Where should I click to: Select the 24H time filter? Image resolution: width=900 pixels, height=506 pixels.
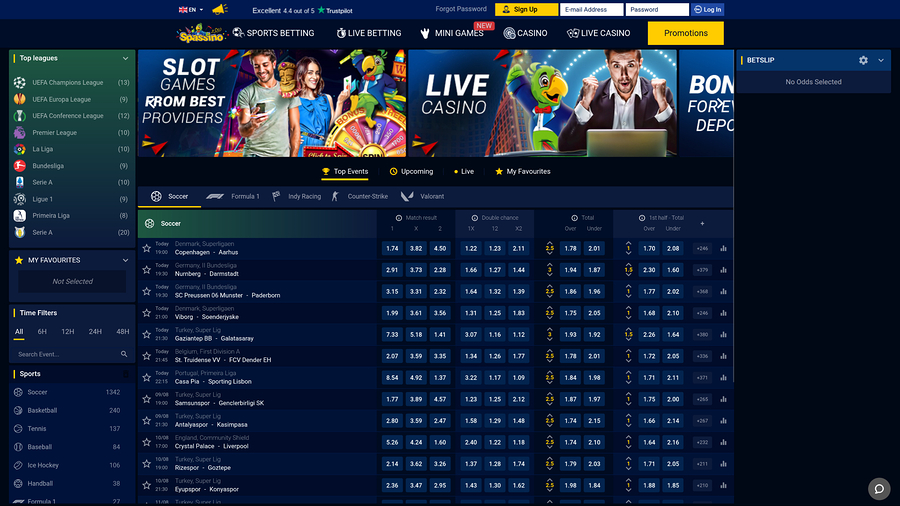click(95, 332)
